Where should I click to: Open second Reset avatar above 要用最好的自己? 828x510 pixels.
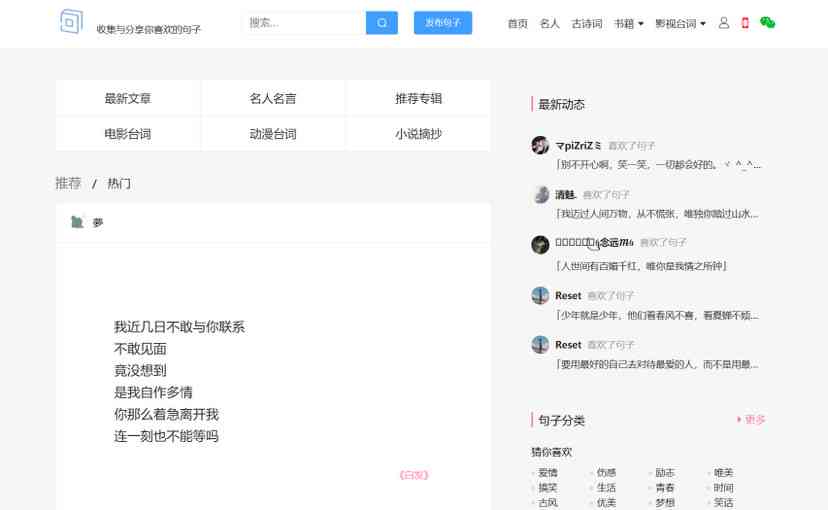tap(540, 345)
